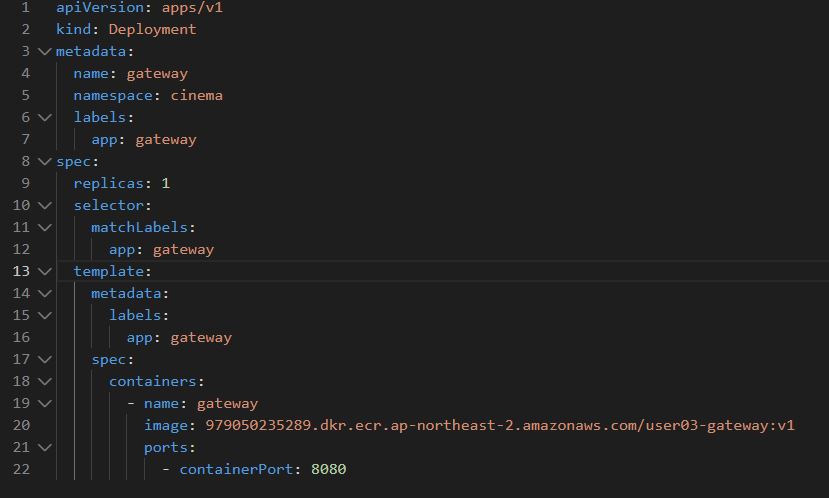Click the gateway value on line 7
Viewport: 829px width, 498px height.
pyautogui.click(x=166, y=140)
